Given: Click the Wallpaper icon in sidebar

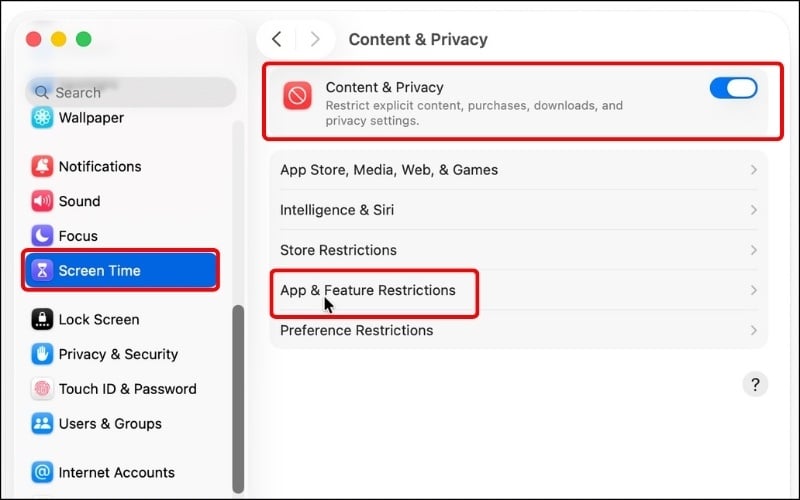Looking at the screenshot, I should pos(42,117).
